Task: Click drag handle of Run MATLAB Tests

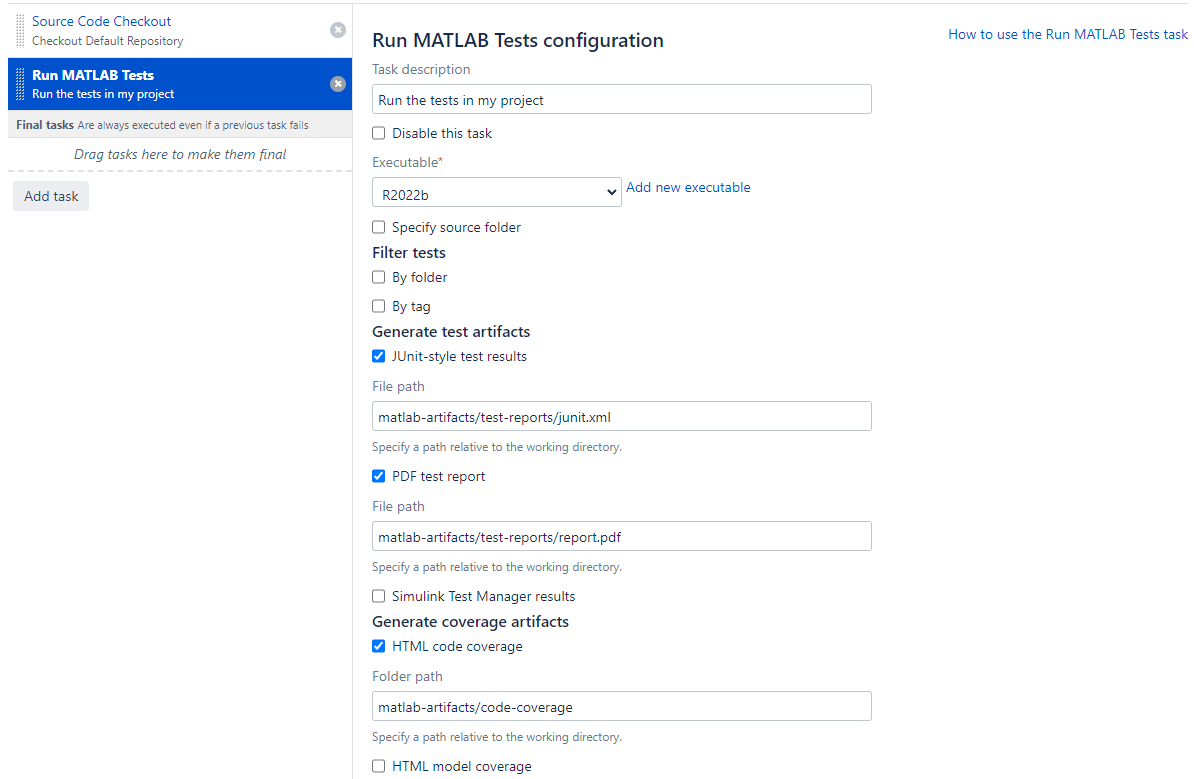Action: pyautogui.click(x=21, y=85)
